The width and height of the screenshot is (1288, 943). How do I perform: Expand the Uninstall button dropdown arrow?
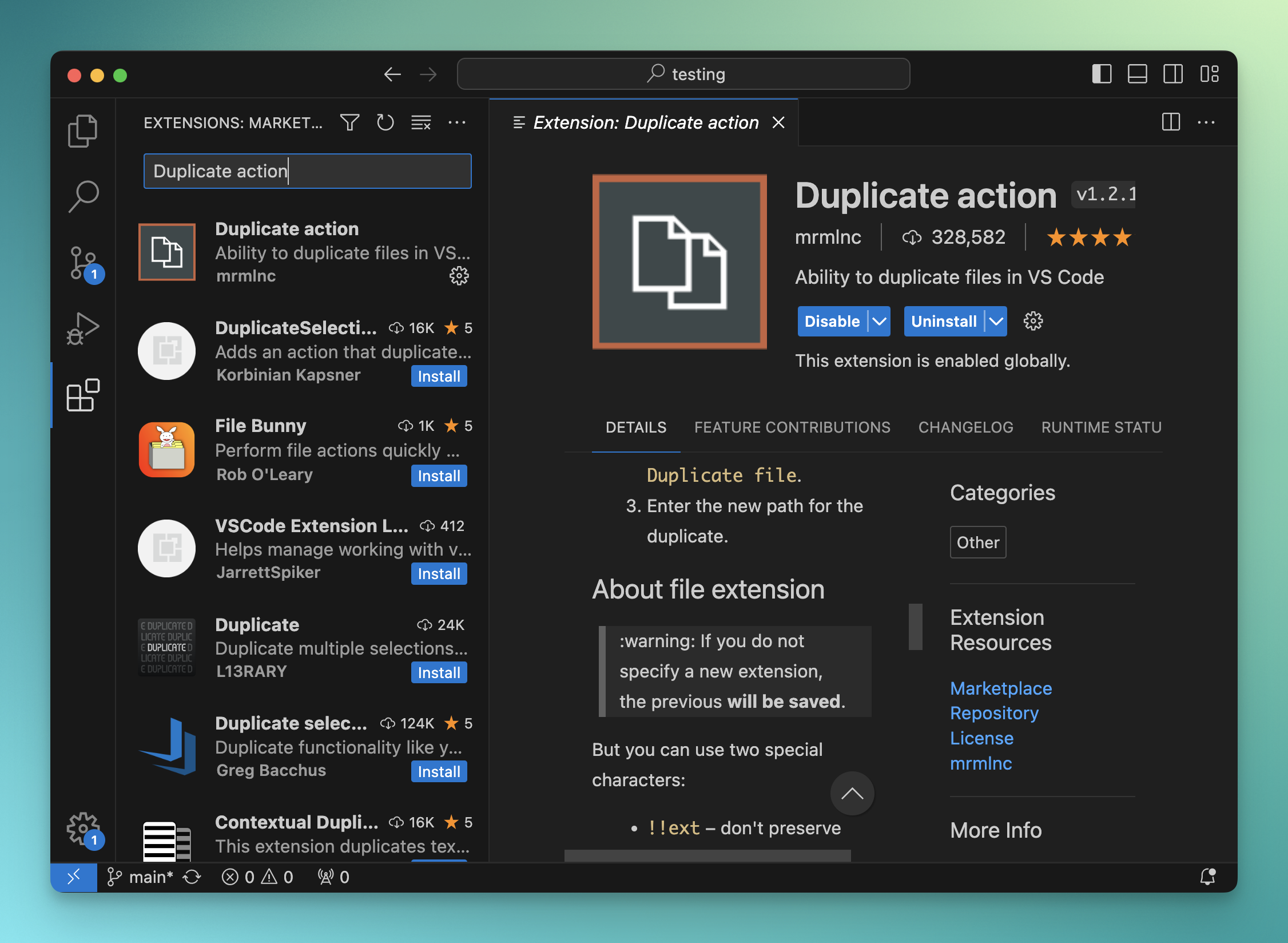tap(996, 322)
